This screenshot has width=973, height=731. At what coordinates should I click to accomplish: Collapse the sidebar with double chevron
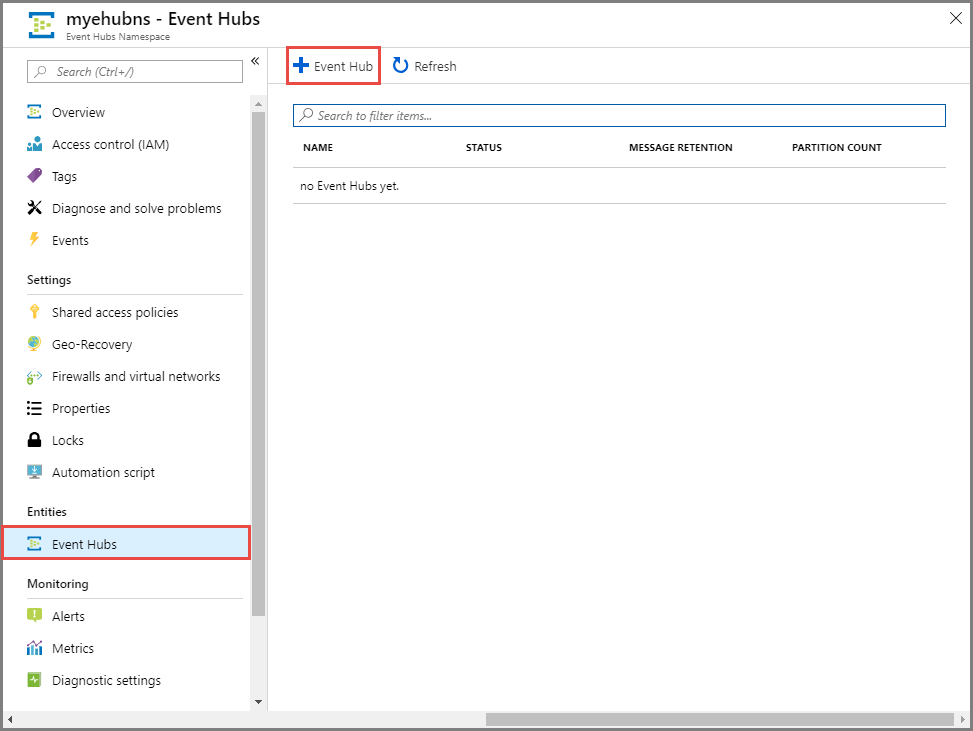click(255, 62)
